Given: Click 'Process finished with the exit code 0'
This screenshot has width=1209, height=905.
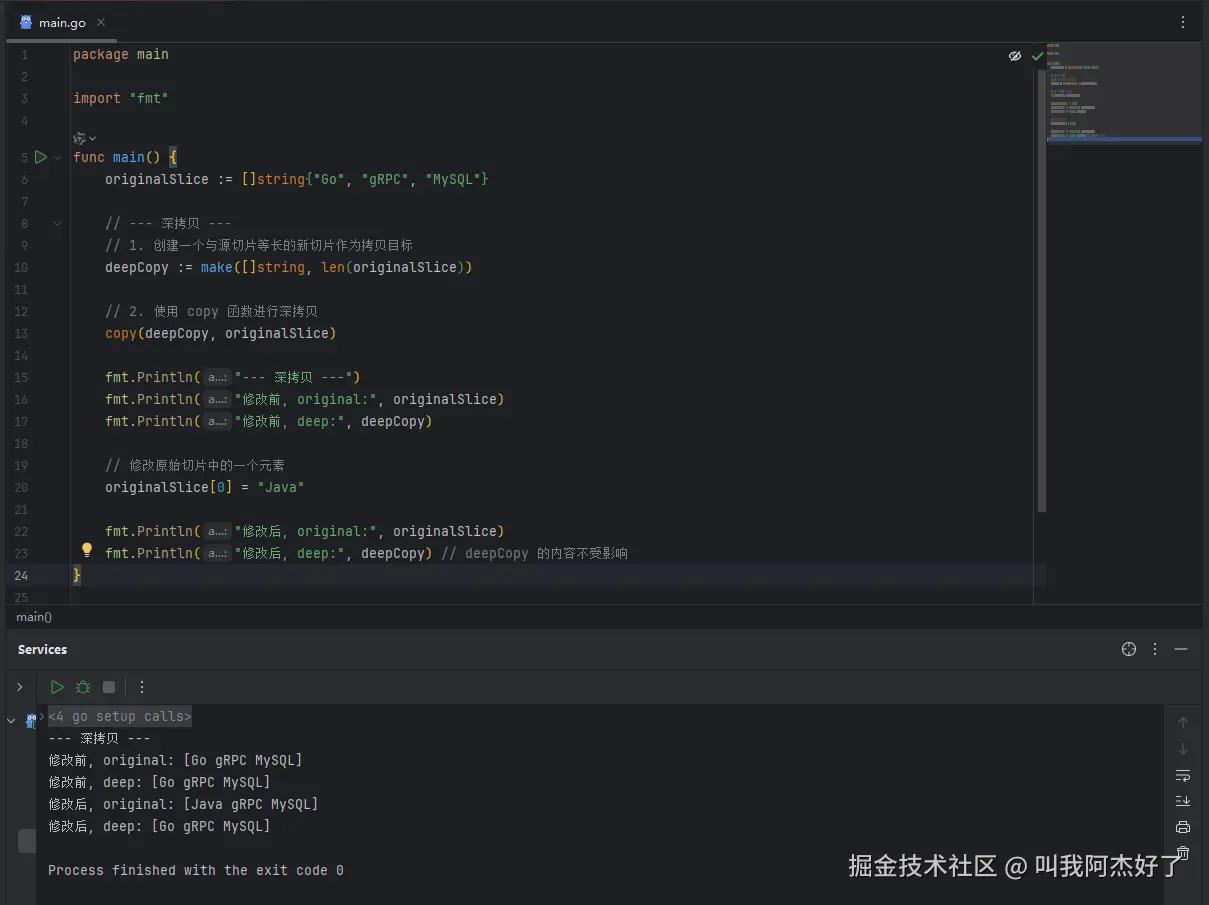Looking at the screenshot, I should tap(196, 870).
